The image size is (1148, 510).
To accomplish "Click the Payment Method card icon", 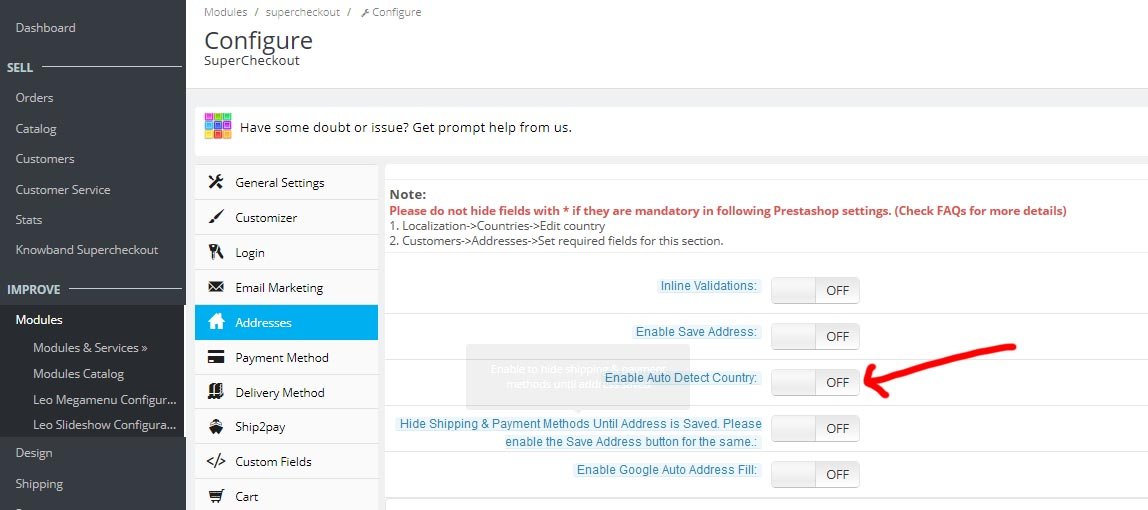I will (215, 358).
